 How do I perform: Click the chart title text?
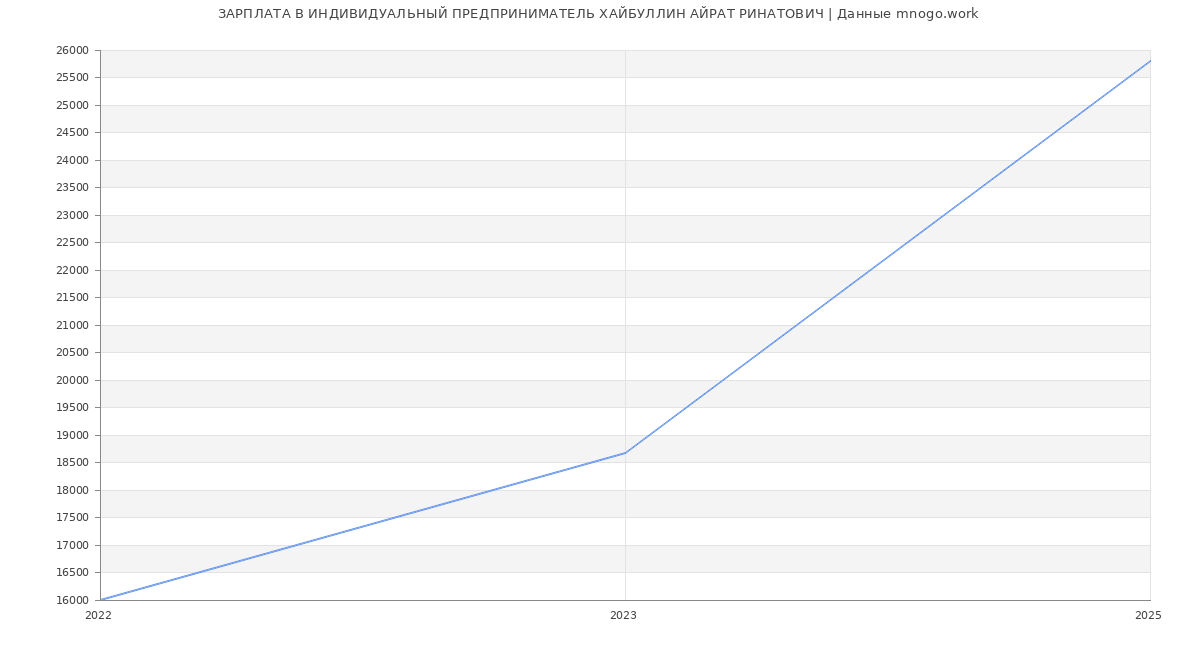click(x=598, y=14)
